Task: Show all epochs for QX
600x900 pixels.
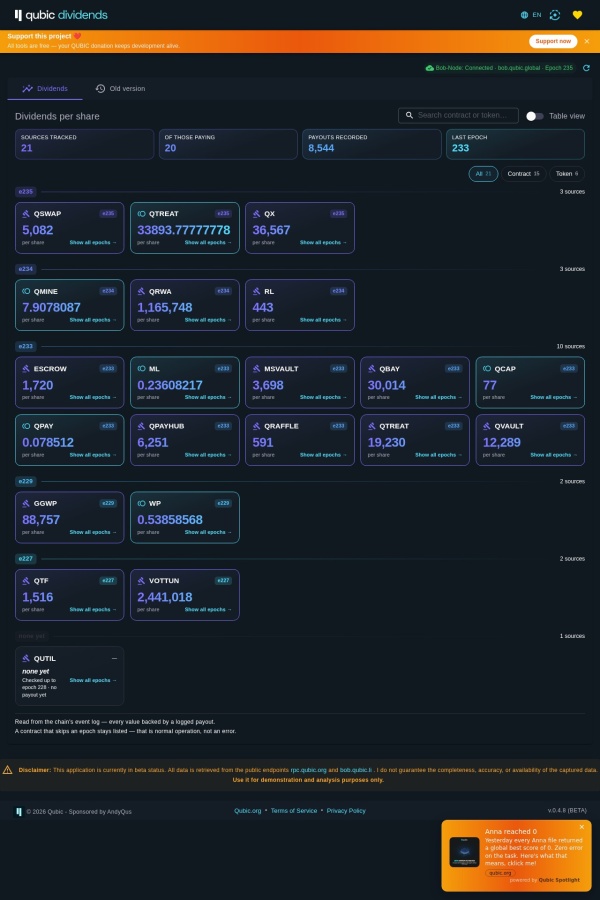Action: click(323, 243)
